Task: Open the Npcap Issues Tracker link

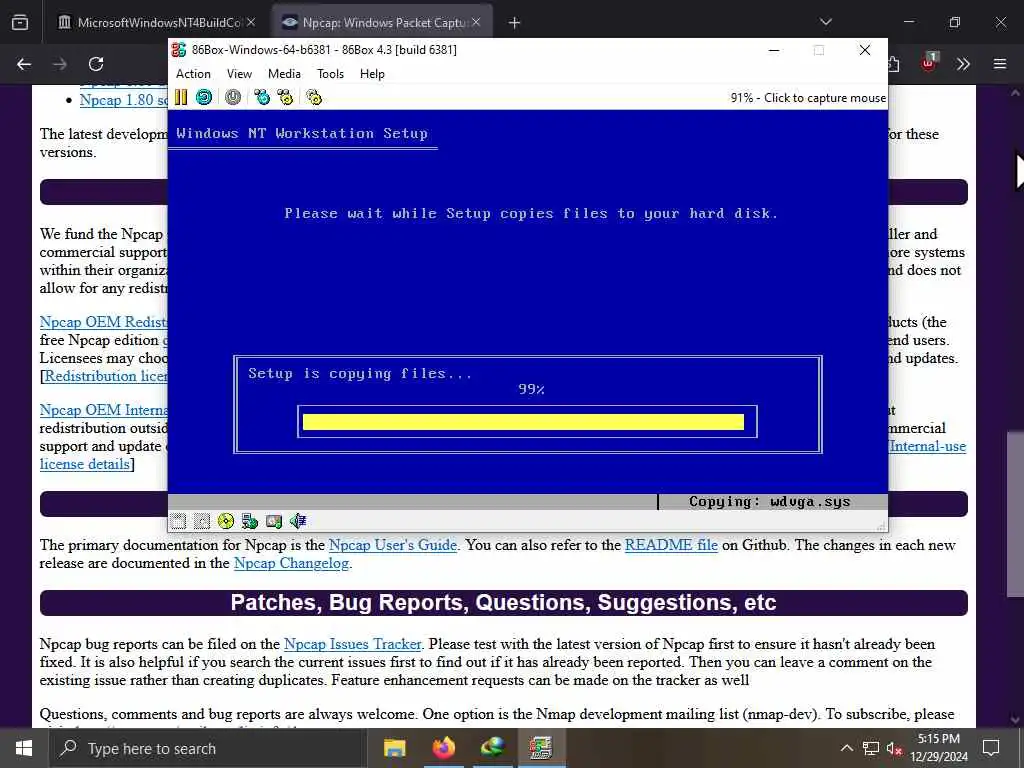Action: (353, 644)
